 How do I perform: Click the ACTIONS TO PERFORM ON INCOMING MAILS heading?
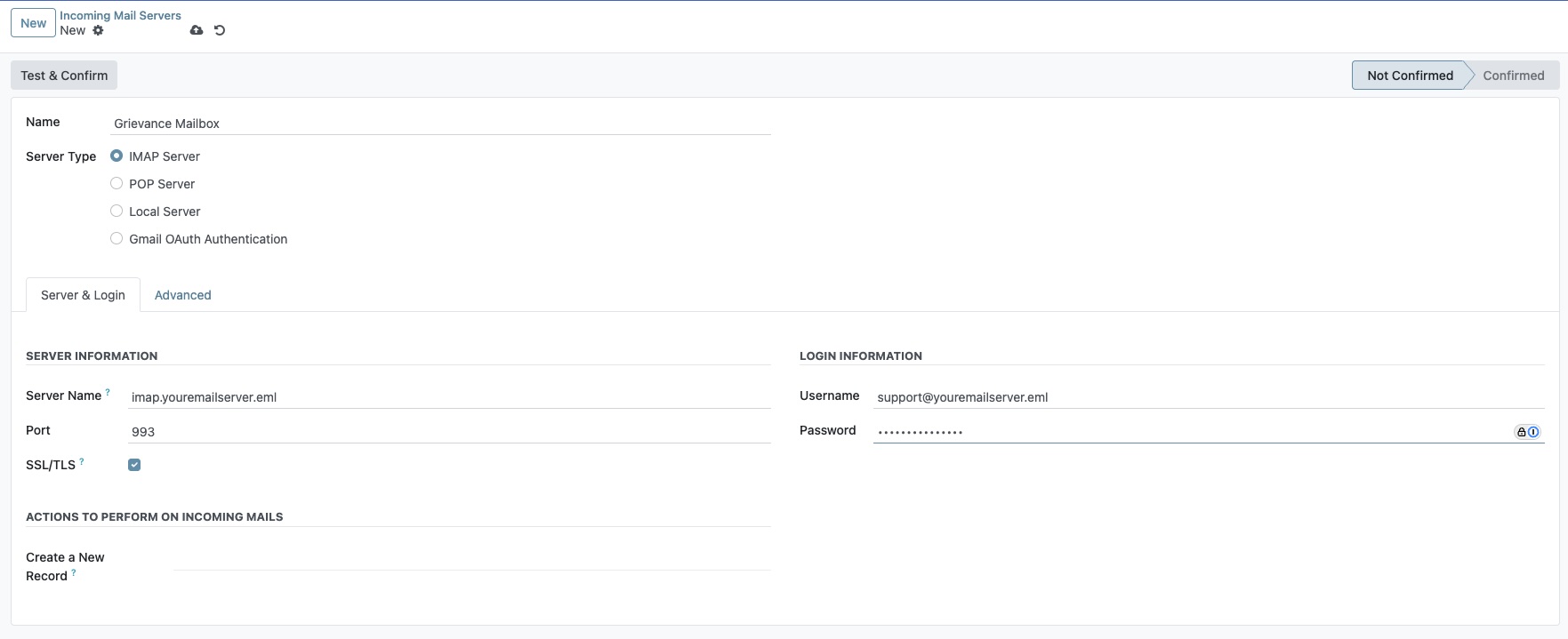(154, 516)
